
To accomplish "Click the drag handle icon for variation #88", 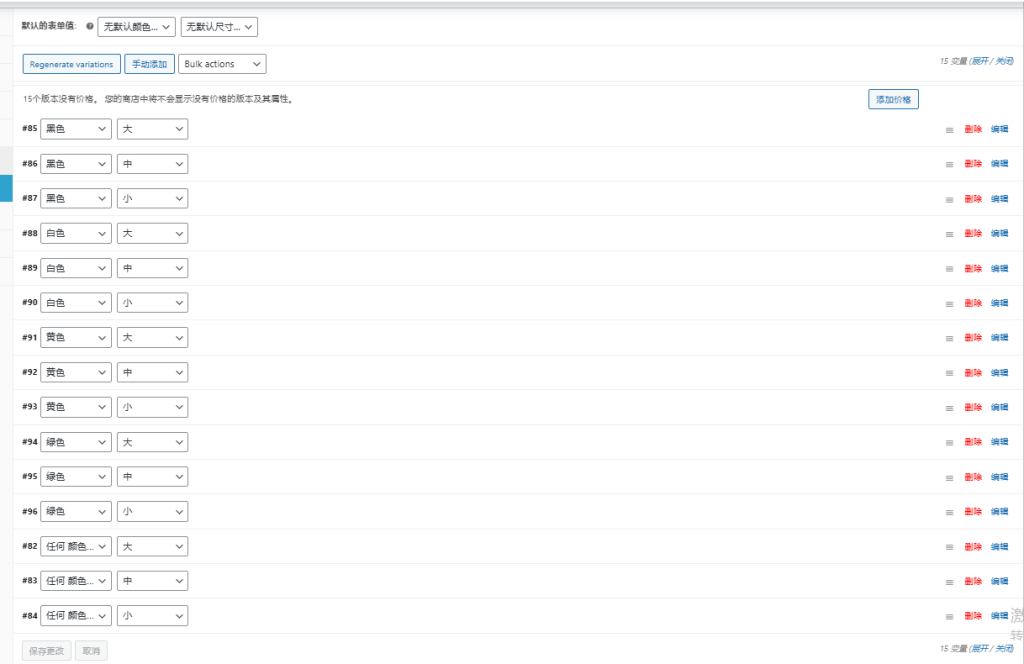I will (949, 234).
